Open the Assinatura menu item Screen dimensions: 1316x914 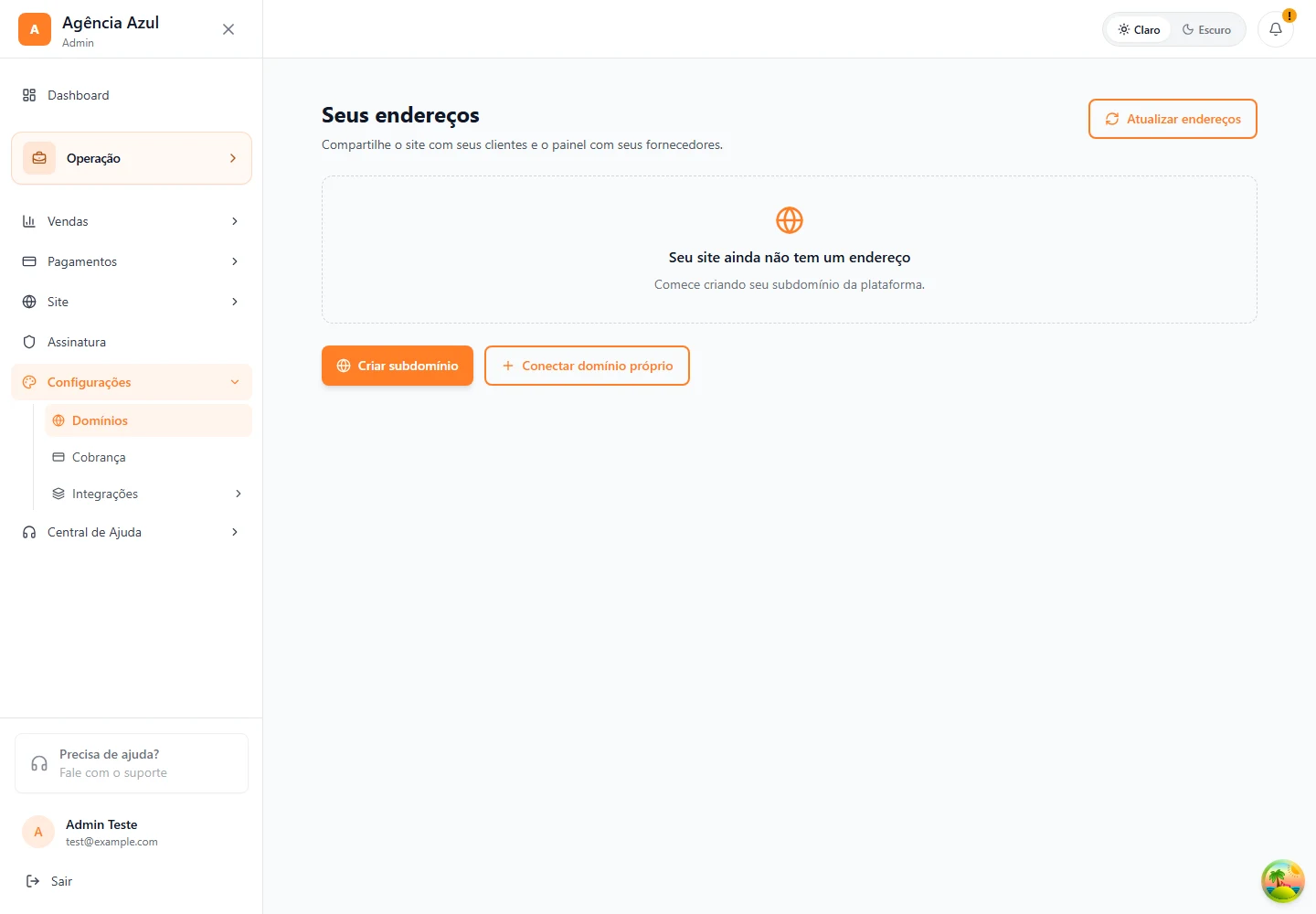(x=132, y=342)
